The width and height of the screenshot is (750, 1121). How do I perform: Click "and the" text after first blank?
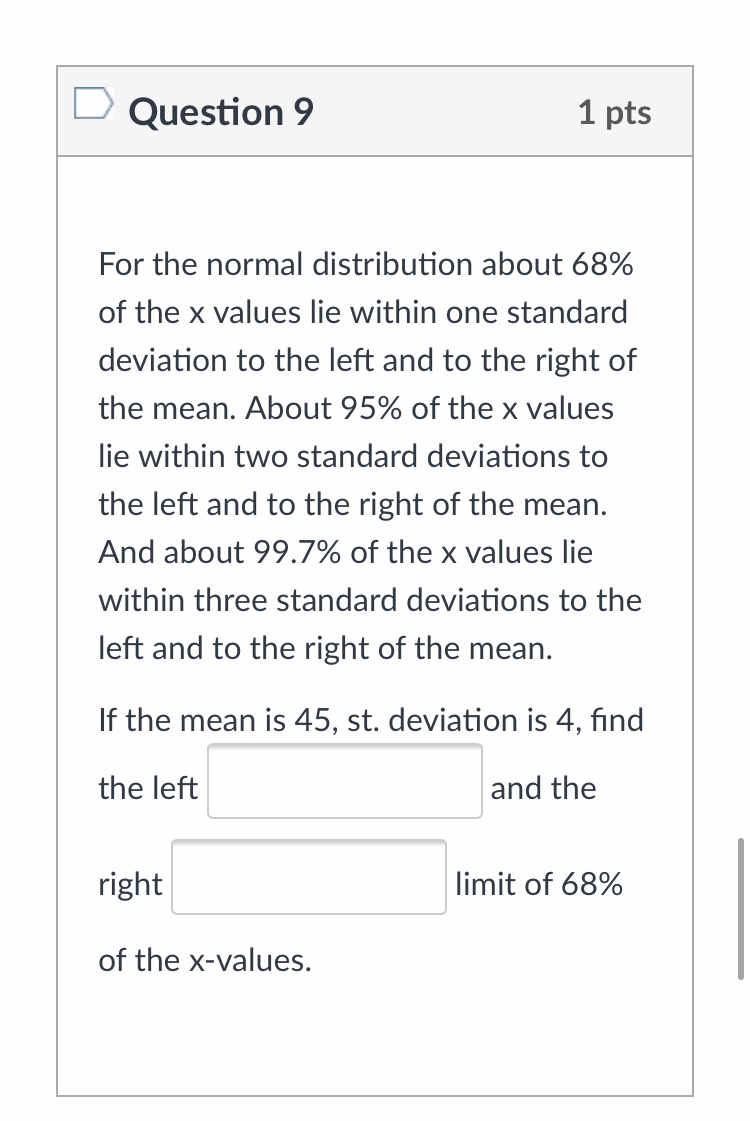pos(543,788)
